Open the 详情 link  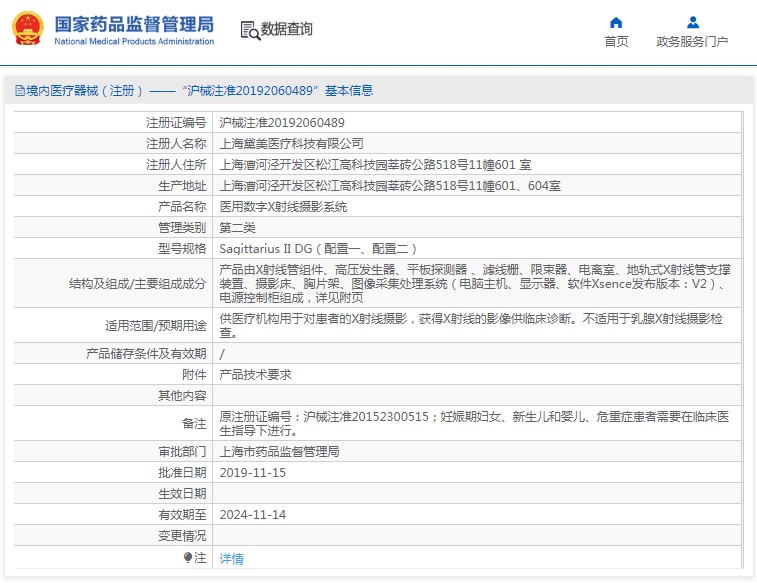[232, 558]
